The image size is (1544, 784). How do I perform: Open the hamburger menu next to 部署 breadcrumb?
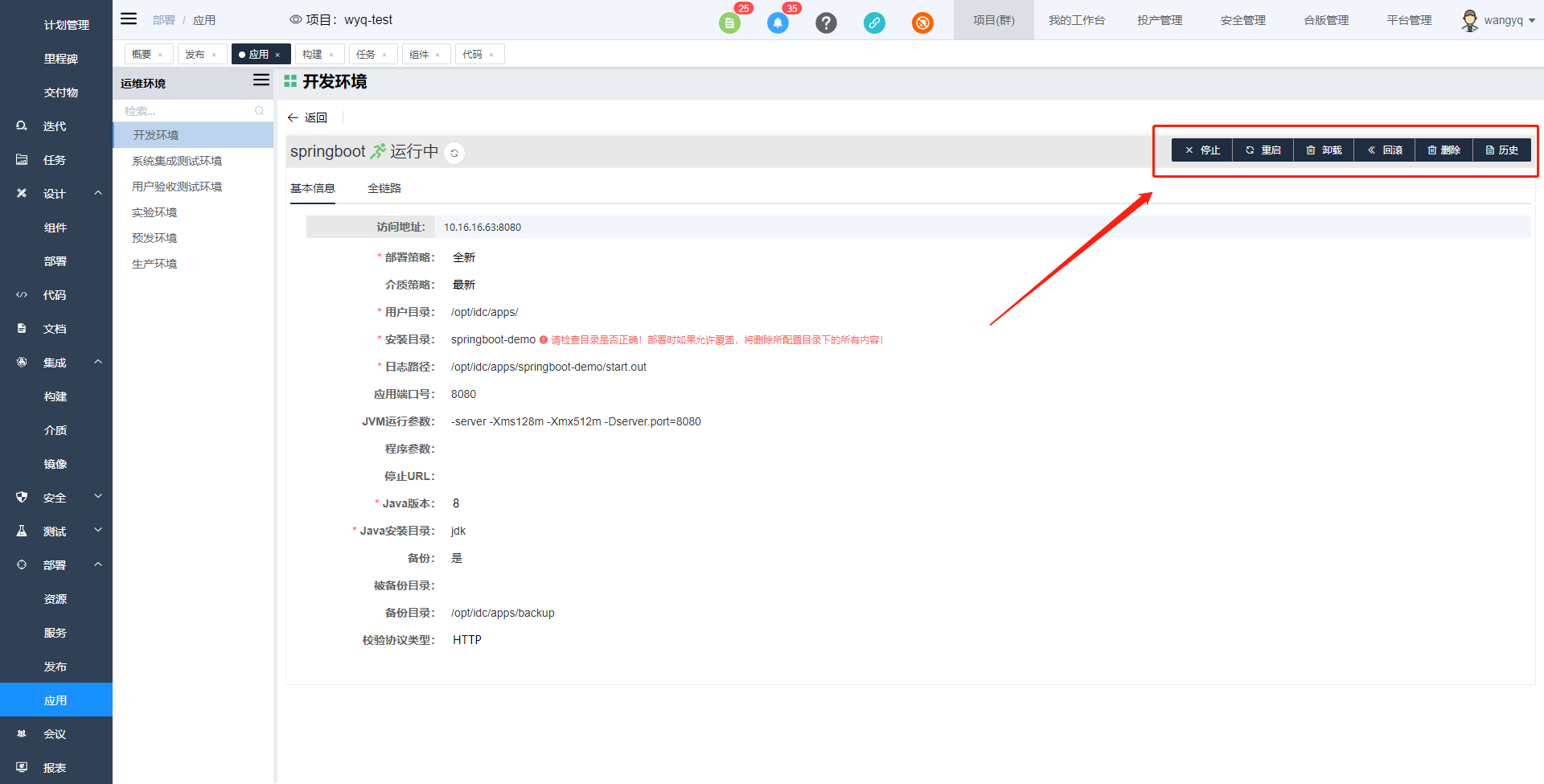128,18
